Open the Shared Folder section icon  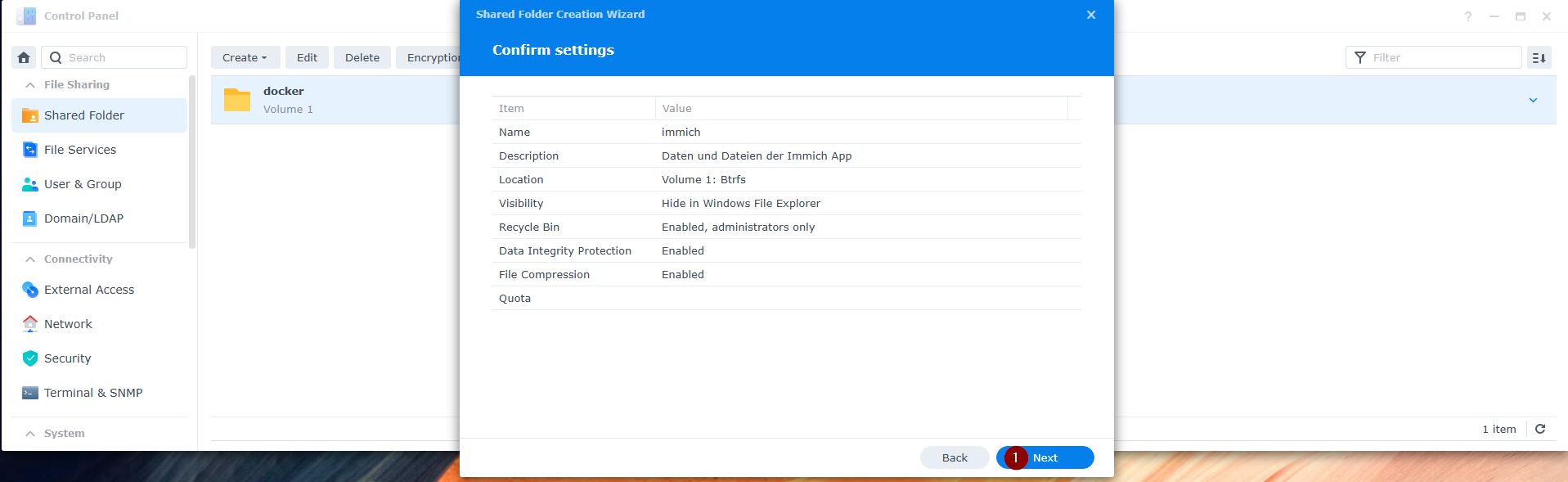30,115
